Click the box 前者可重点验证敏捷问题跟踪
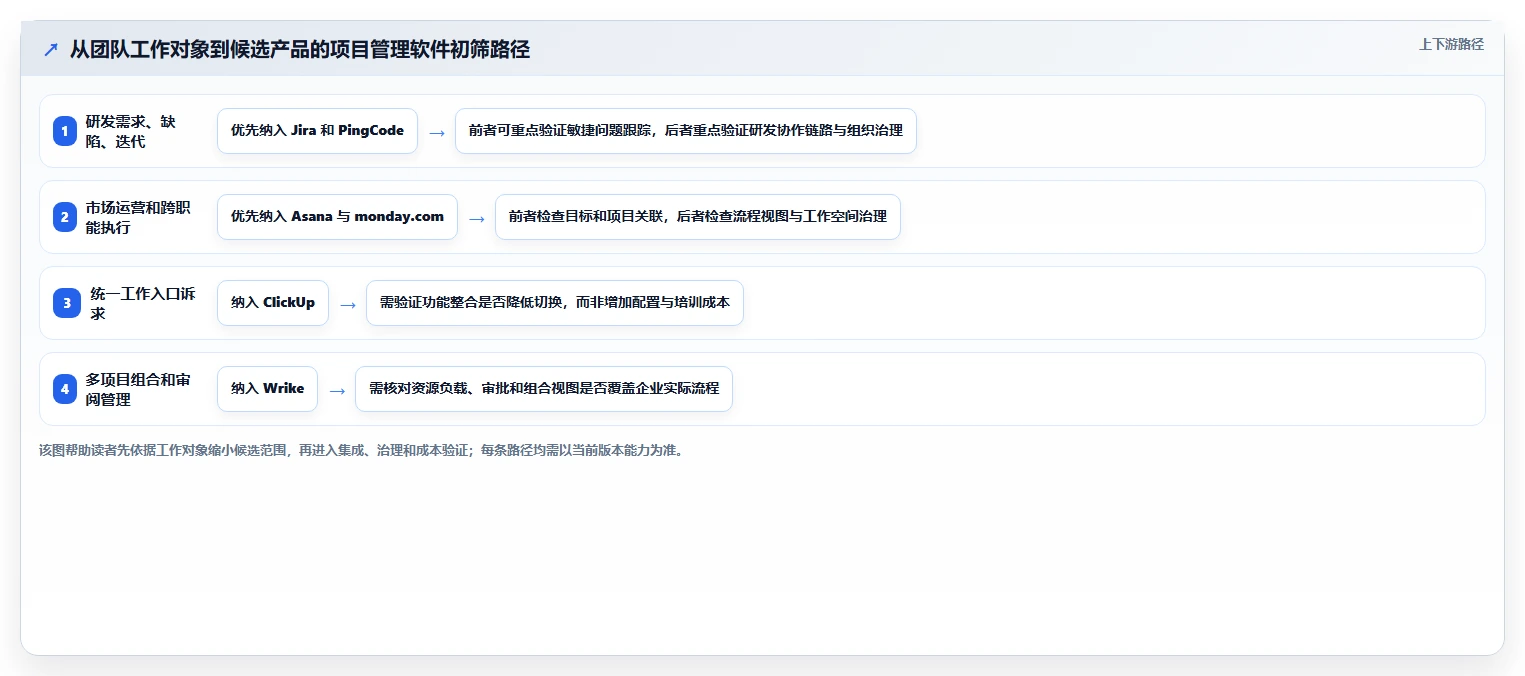This screenshot has width=1525, height=676. (686, 131)
